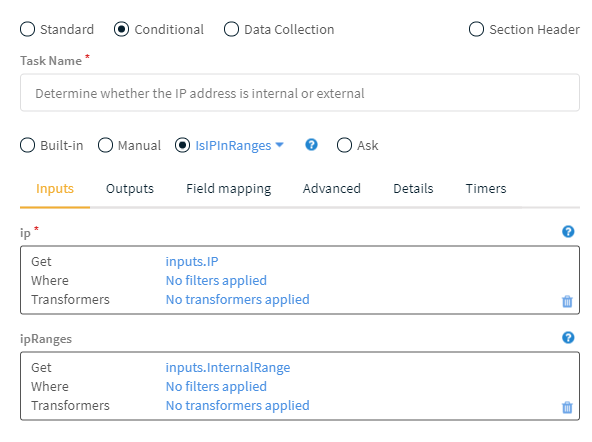Screen dimensions: 592x442
Task: Open the Details tab
Action: pos(413,188)
